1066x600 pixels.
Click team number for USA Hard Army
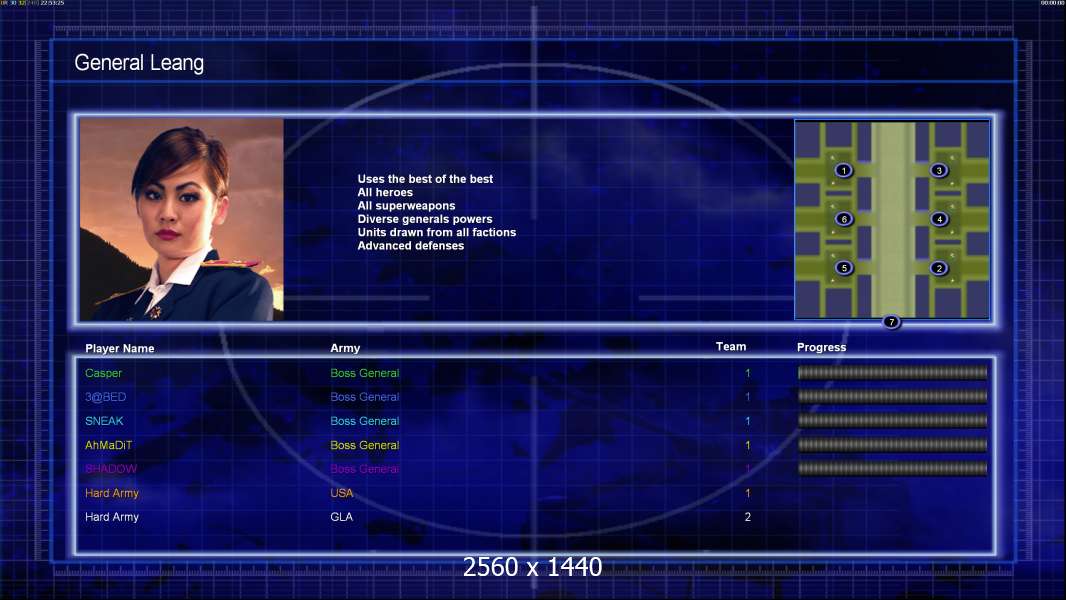point(747,493)
